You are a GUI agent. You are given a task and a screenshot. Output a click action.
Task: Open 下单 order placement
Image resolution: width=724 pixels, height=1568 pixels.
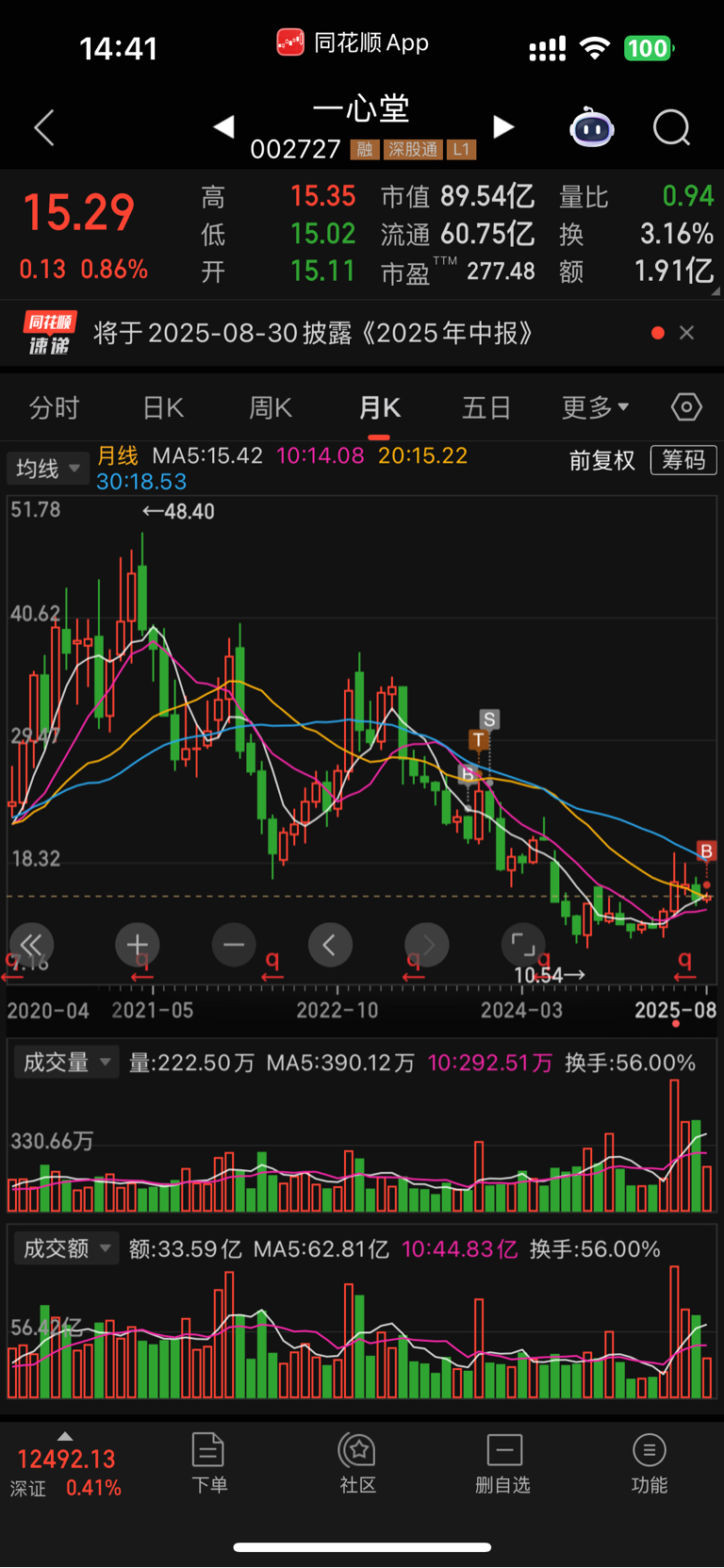pos(208,1463)
